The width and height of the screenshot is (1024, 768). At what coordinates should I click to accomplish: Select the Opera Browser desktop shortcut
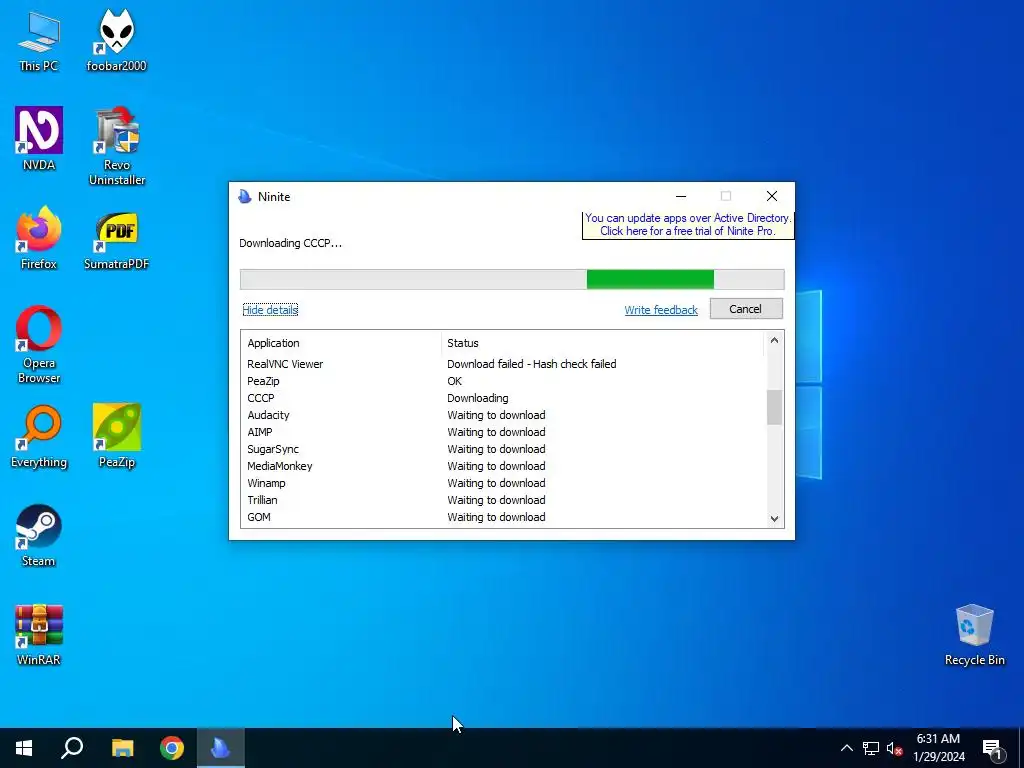(x=39, y=345)
